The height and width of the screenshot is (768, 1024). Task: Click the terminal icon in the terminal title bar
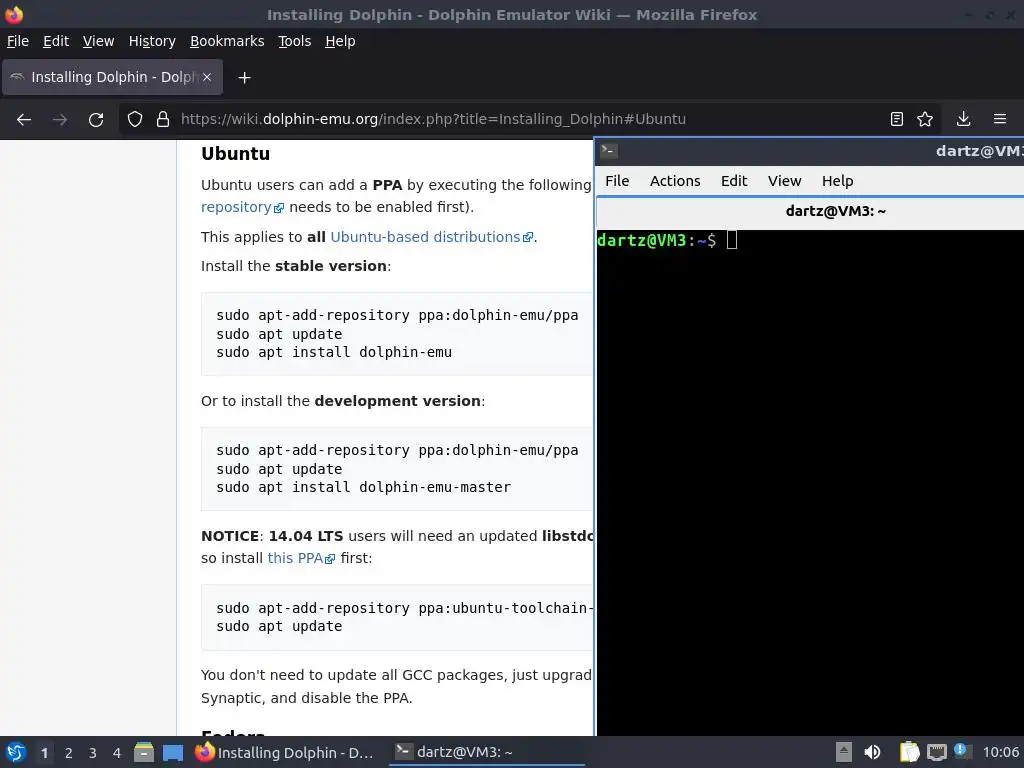609,151
